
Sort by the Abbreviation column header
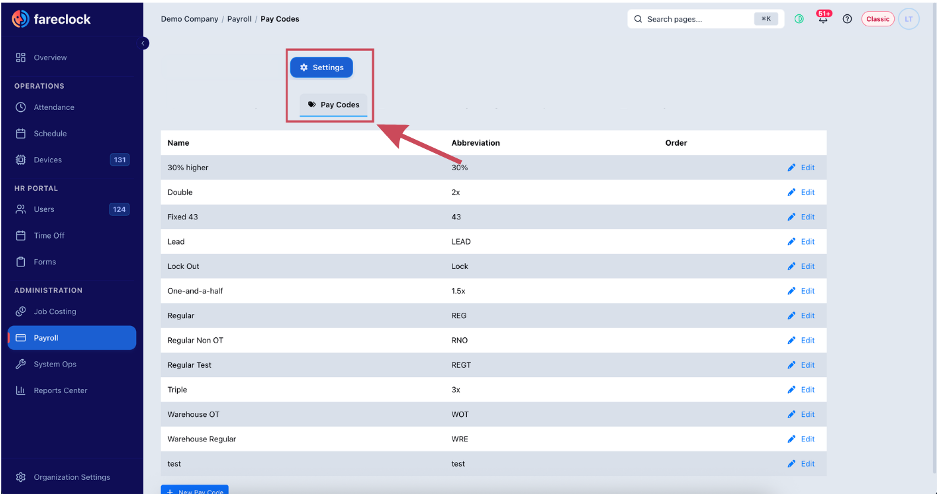(x=476, y=143)
